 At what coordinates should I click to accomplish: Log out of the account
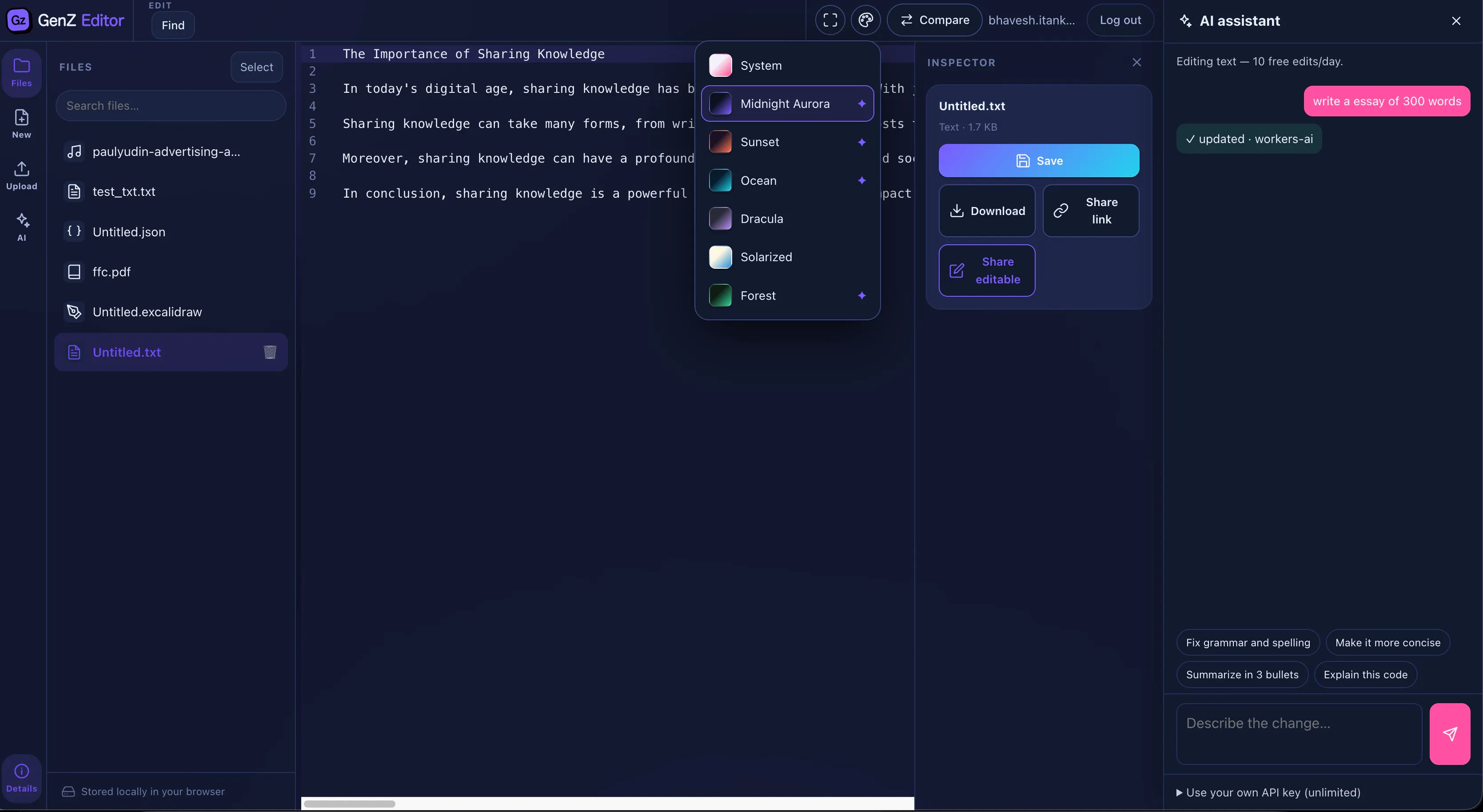coord(1120,20)
